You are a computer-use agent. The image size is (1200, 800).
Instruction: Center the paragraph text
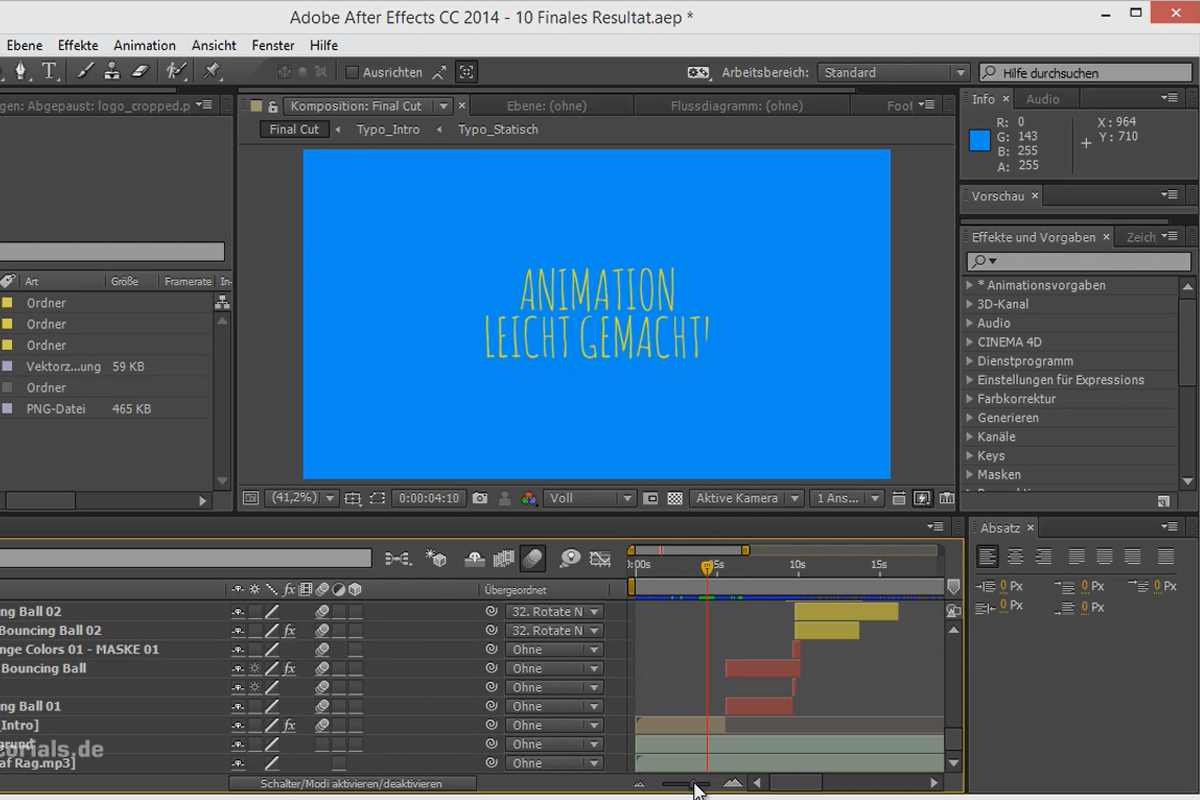(1015, 557)
